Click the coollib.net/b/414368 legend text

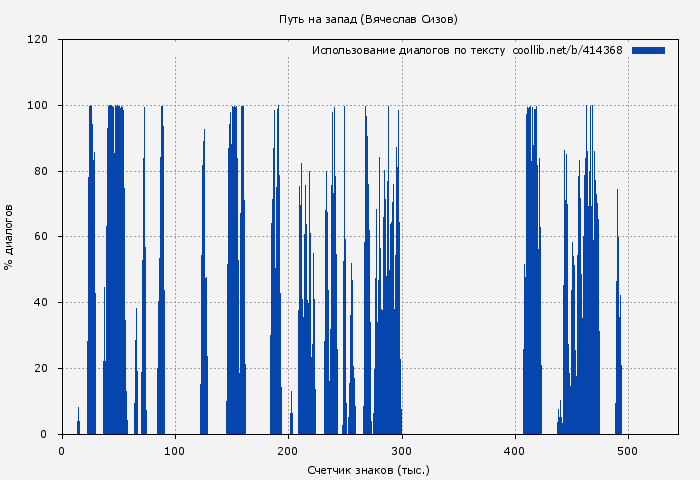(567, 50)
